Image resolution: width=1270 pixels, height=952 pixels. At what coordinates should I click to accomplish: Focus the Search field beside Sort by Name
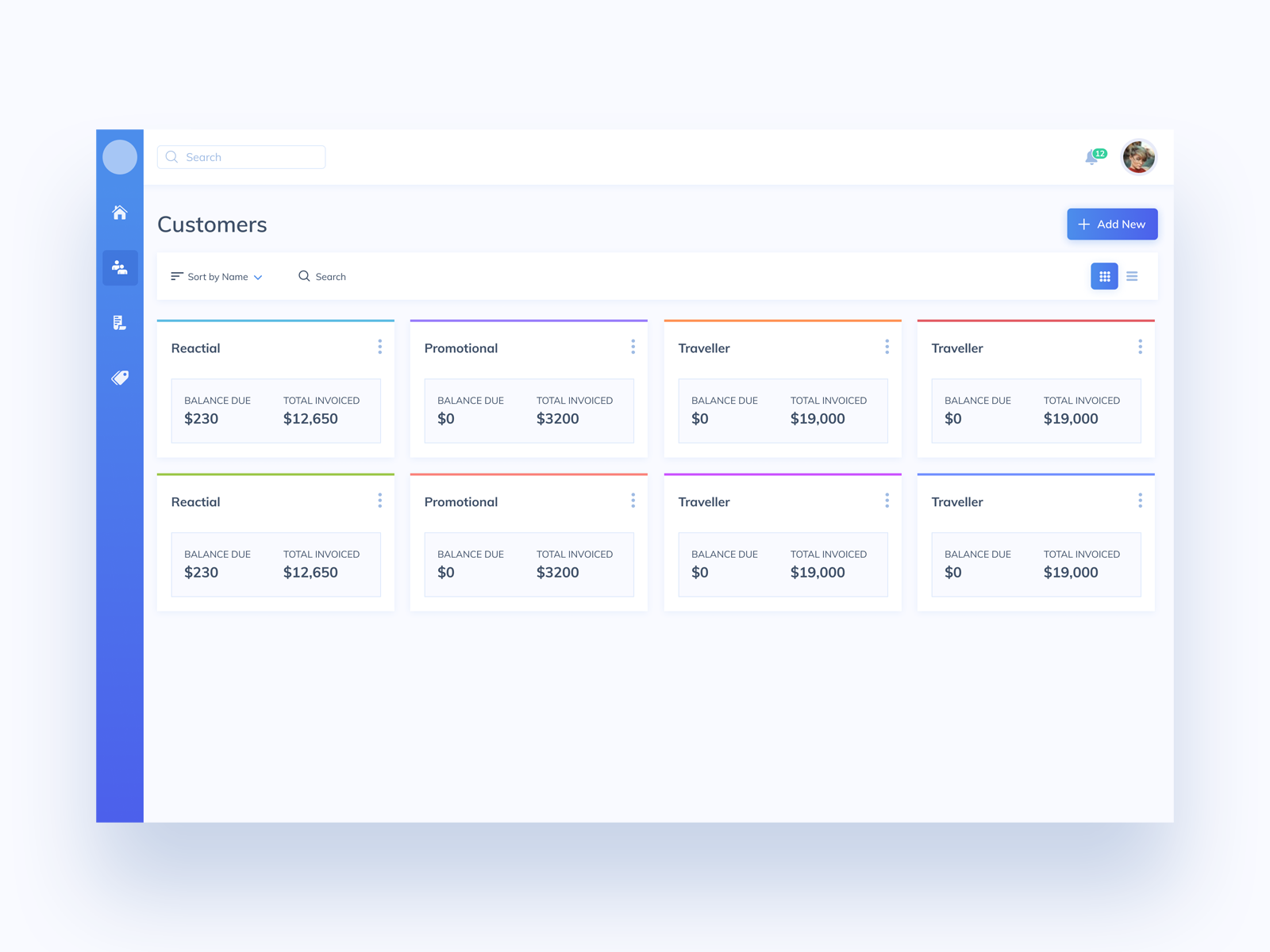(x=322, y=277)
